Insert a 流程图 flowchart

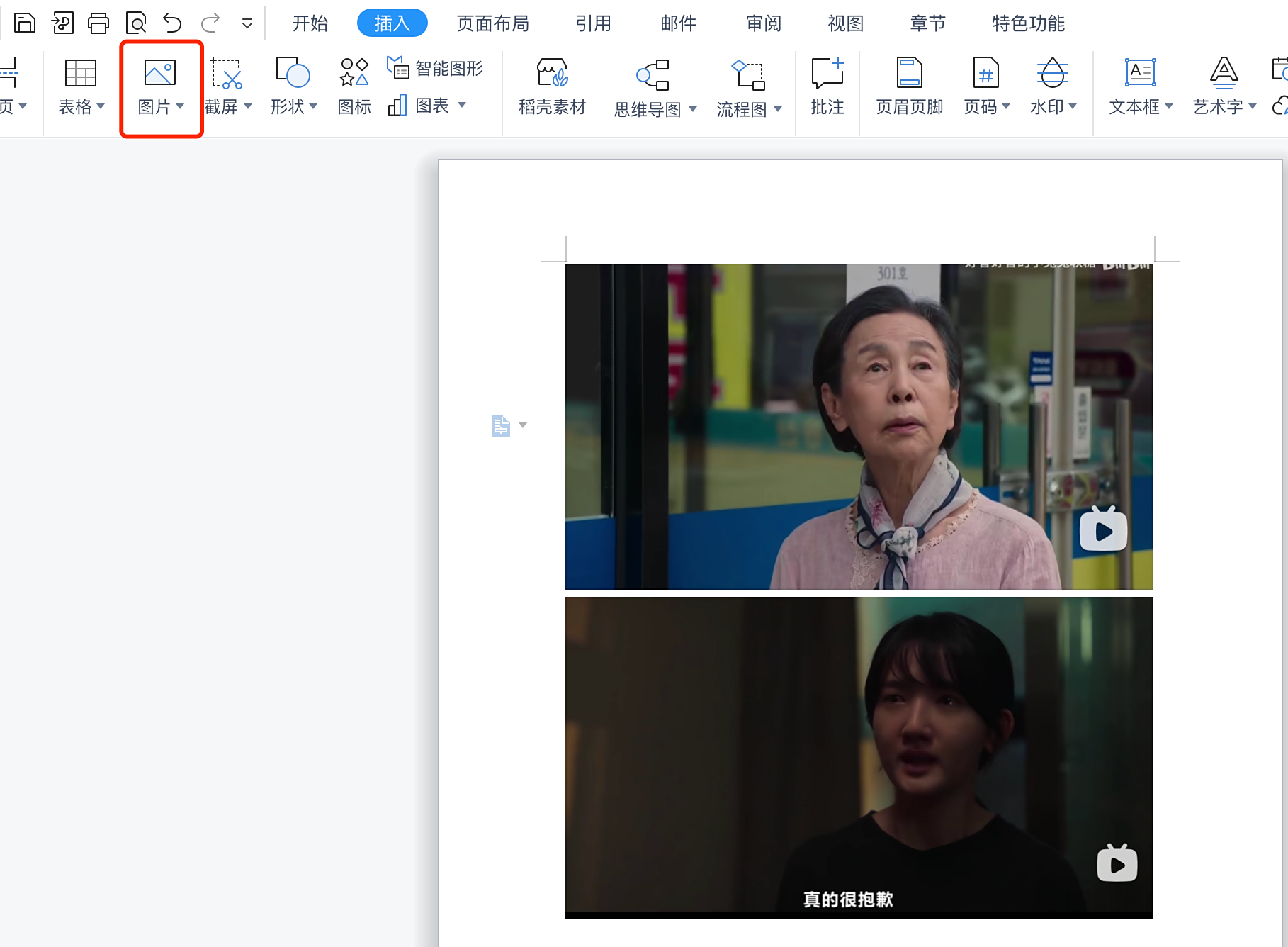(747, 86)
